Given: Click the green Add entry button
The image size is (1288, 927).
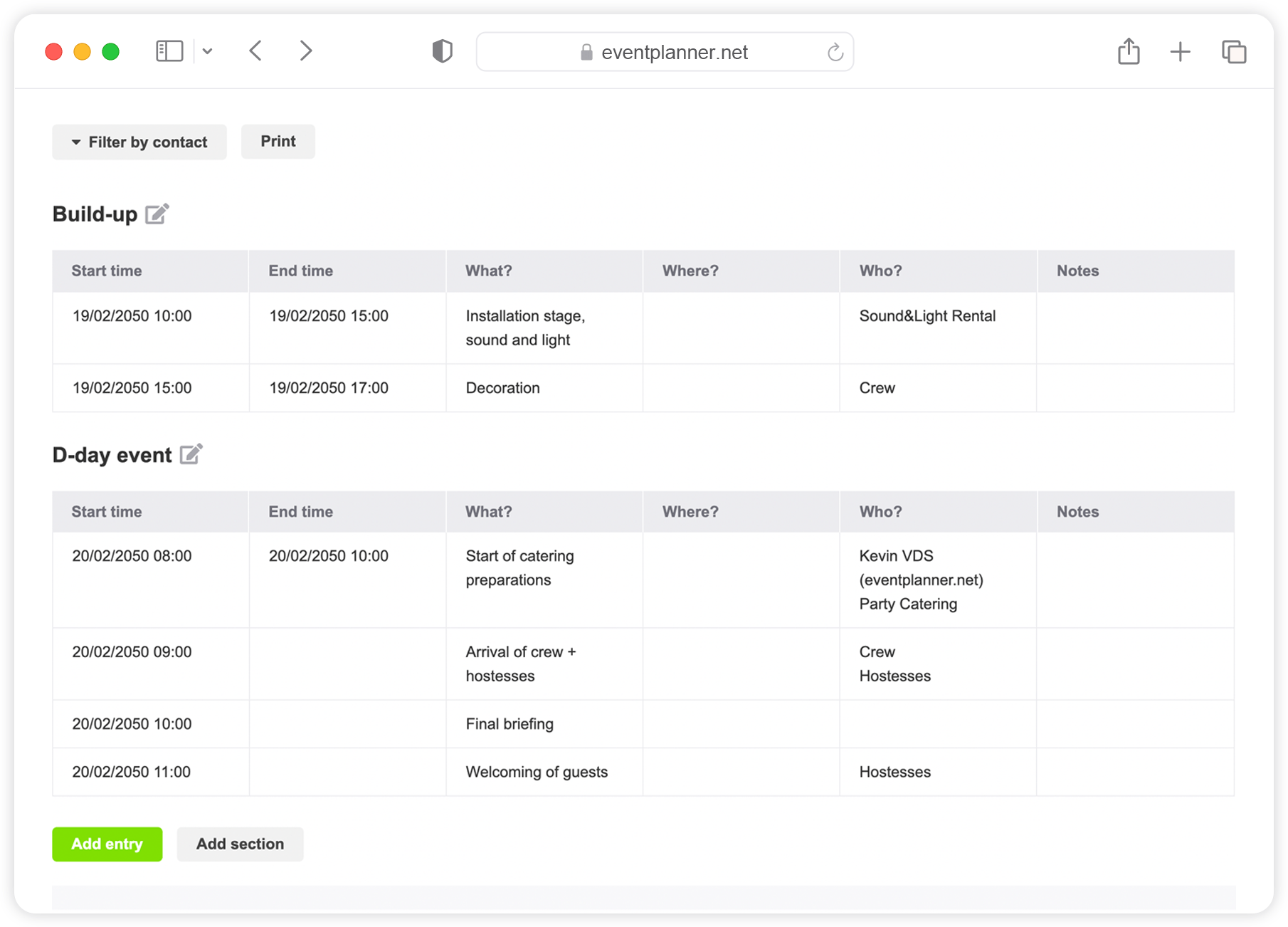Looking at the screenshot, I should click(x=107, y=844).
